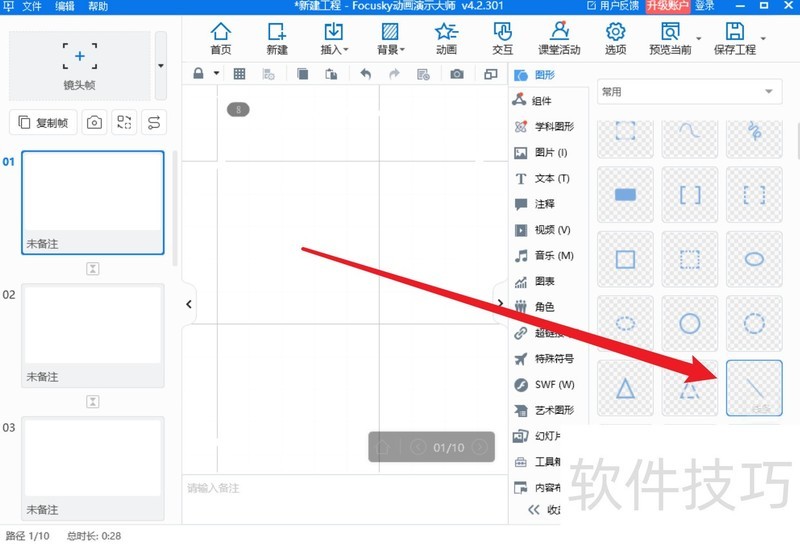Click 预览当前 preview current

(670, 38)
